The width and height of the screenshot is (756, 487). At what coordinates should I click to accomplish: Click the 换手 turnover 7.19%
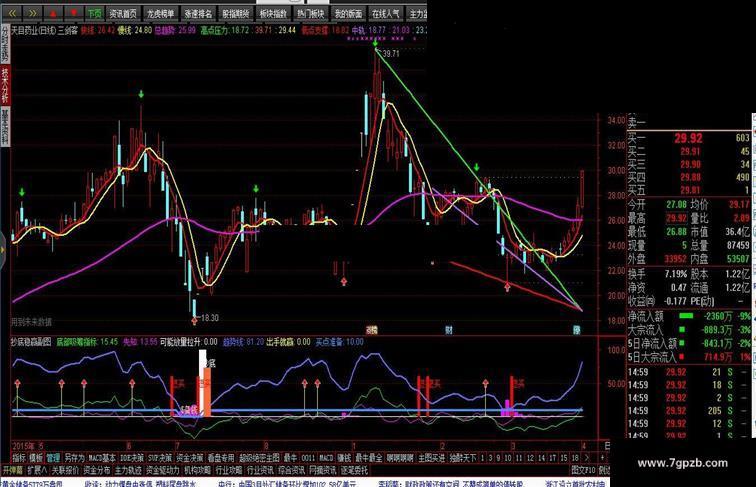tap(675, 274)
